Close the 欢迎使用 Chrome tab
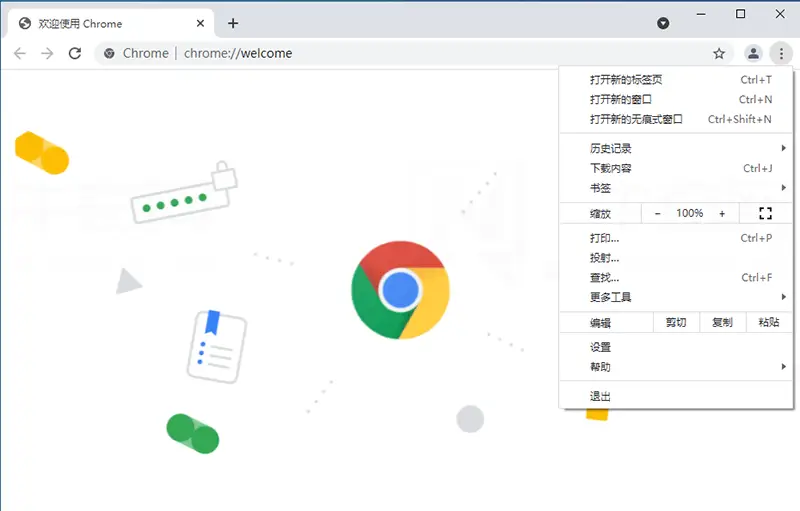This screenshot has width=800, height=511. [201, 23]
